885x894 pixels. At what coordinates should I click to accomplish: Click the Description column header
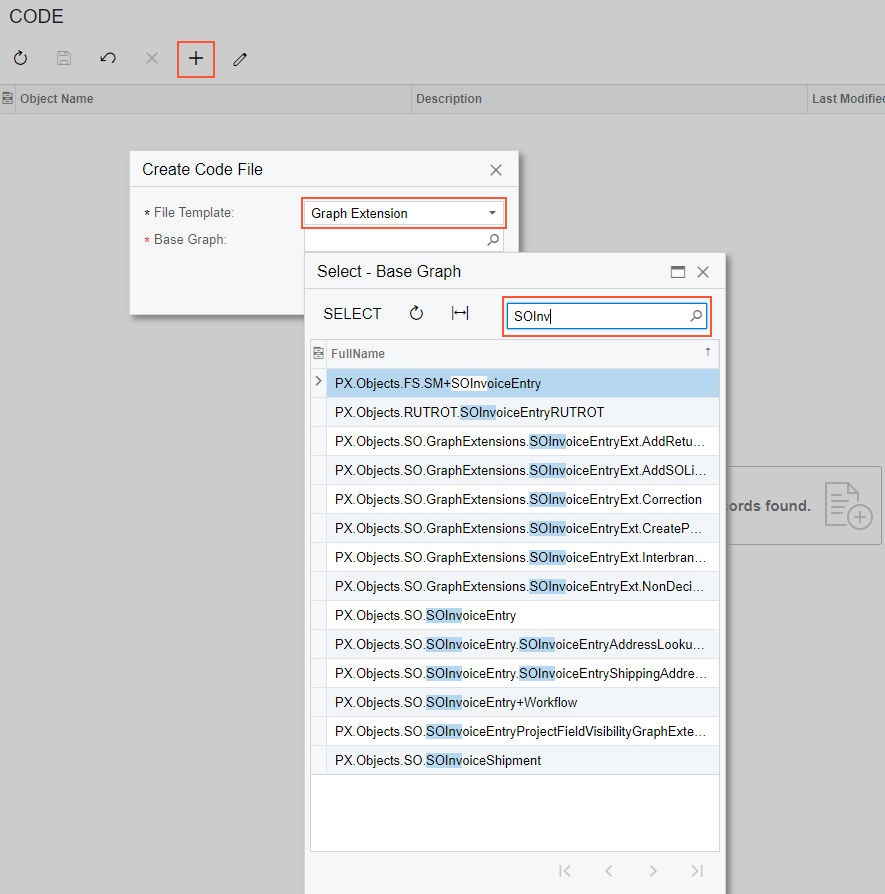click(449, 99)
